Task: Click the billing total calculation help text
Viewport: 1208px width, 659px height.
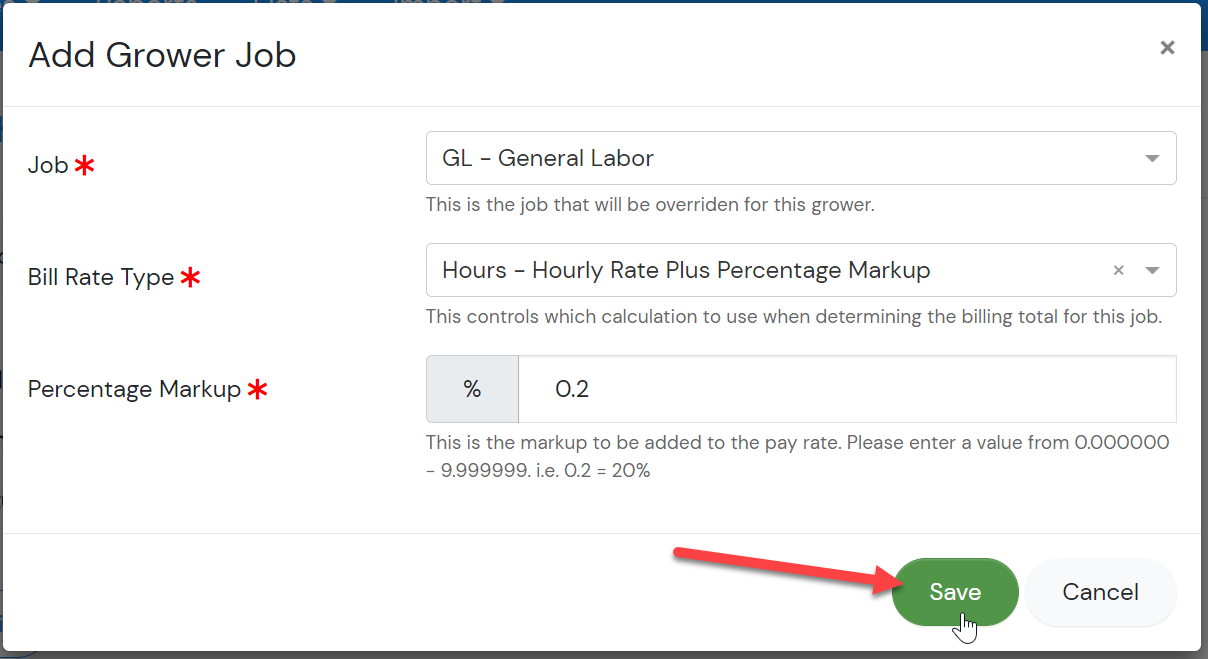Action: pos(794,317)
